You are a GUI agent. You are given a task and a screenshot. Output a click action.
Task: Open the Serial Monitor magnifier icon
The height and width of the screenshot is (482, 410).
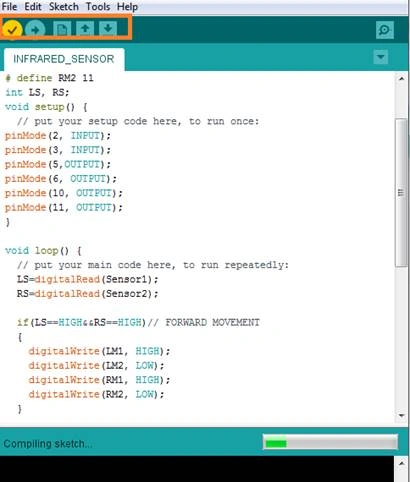(x=385, y=30)
